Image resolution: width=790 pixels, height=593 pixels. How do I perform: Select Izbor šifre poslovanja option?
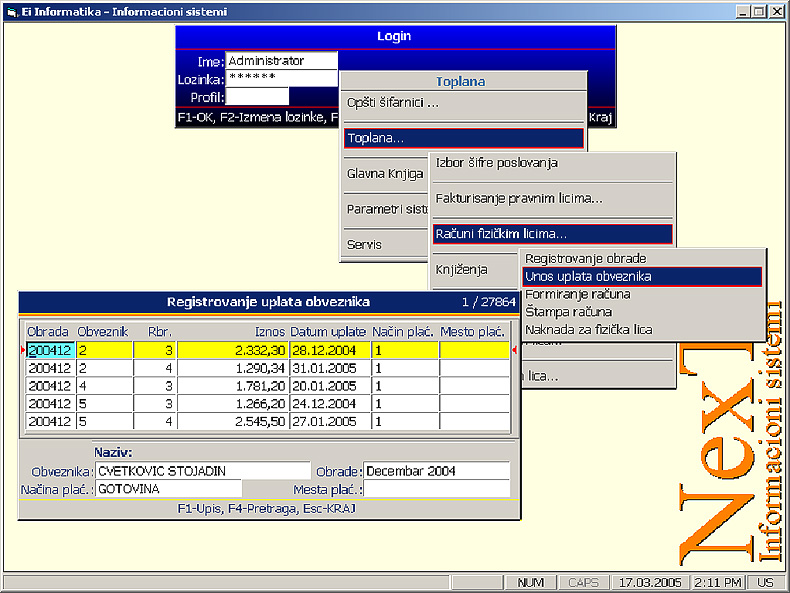click(497, 162)
